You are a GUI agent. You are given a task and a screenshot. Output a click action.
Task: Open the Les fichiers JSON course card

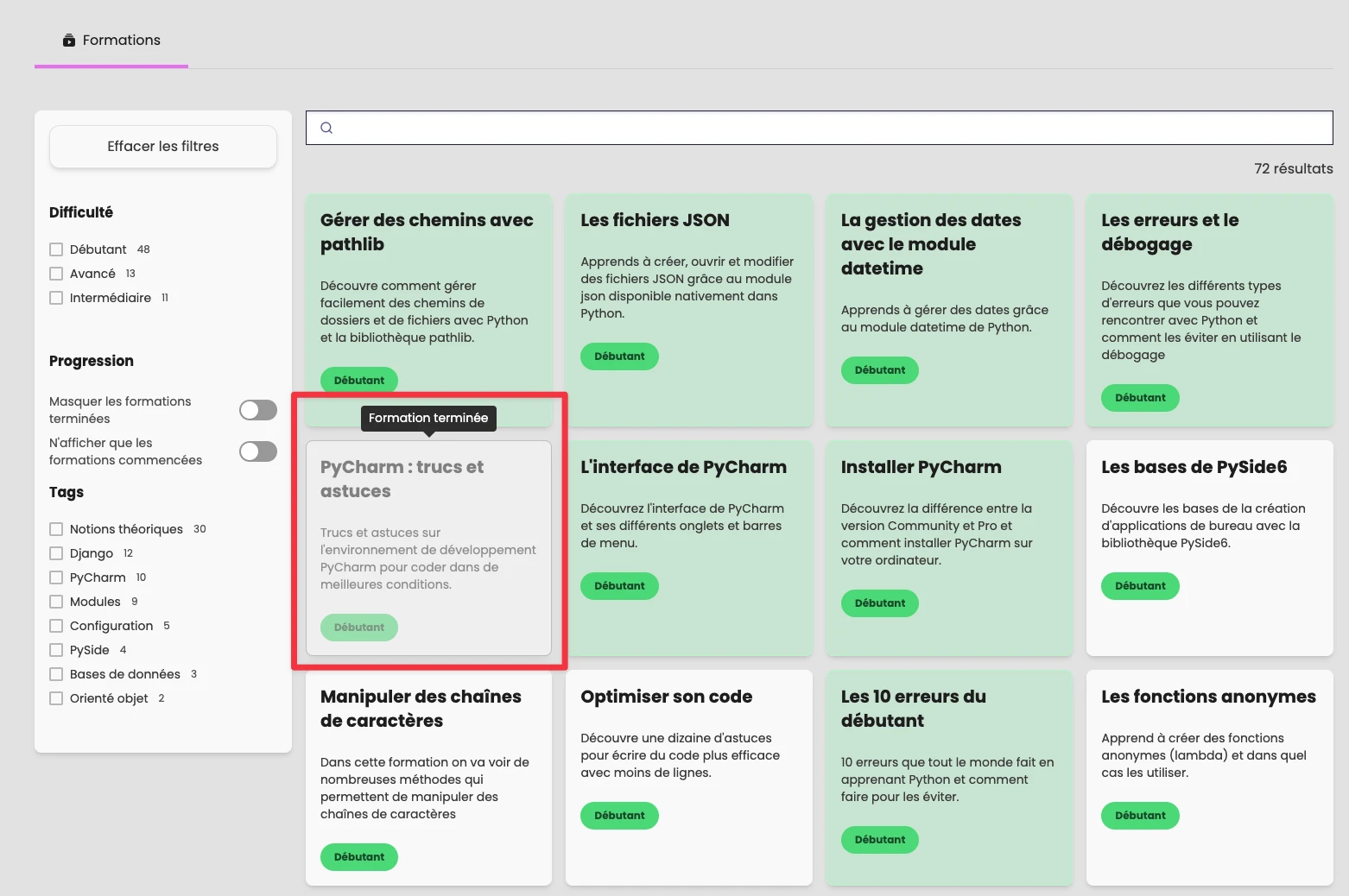click(688, 285)
